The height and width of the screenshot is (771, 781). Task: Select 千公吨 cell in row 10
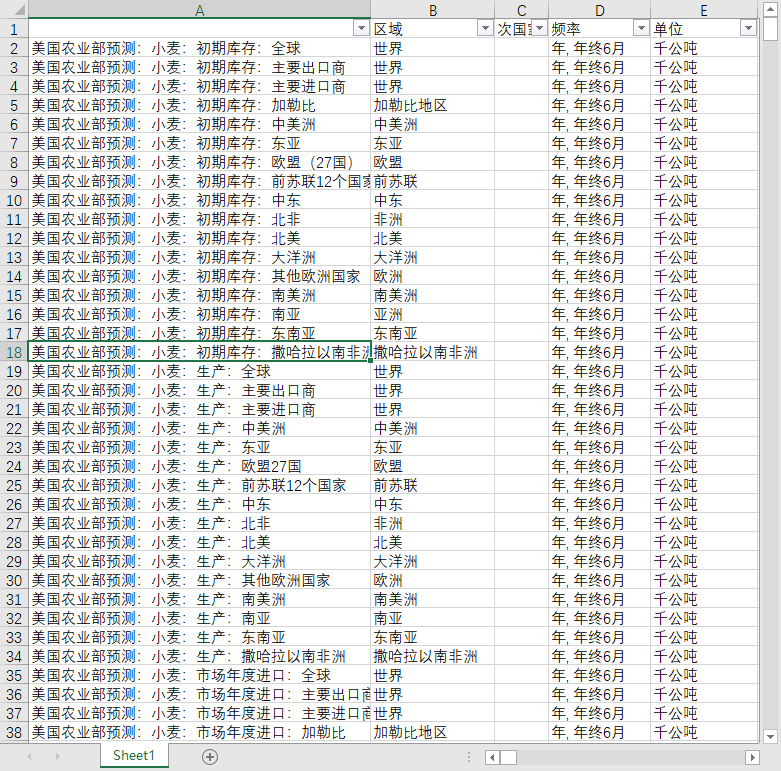[x=704, y=200]
